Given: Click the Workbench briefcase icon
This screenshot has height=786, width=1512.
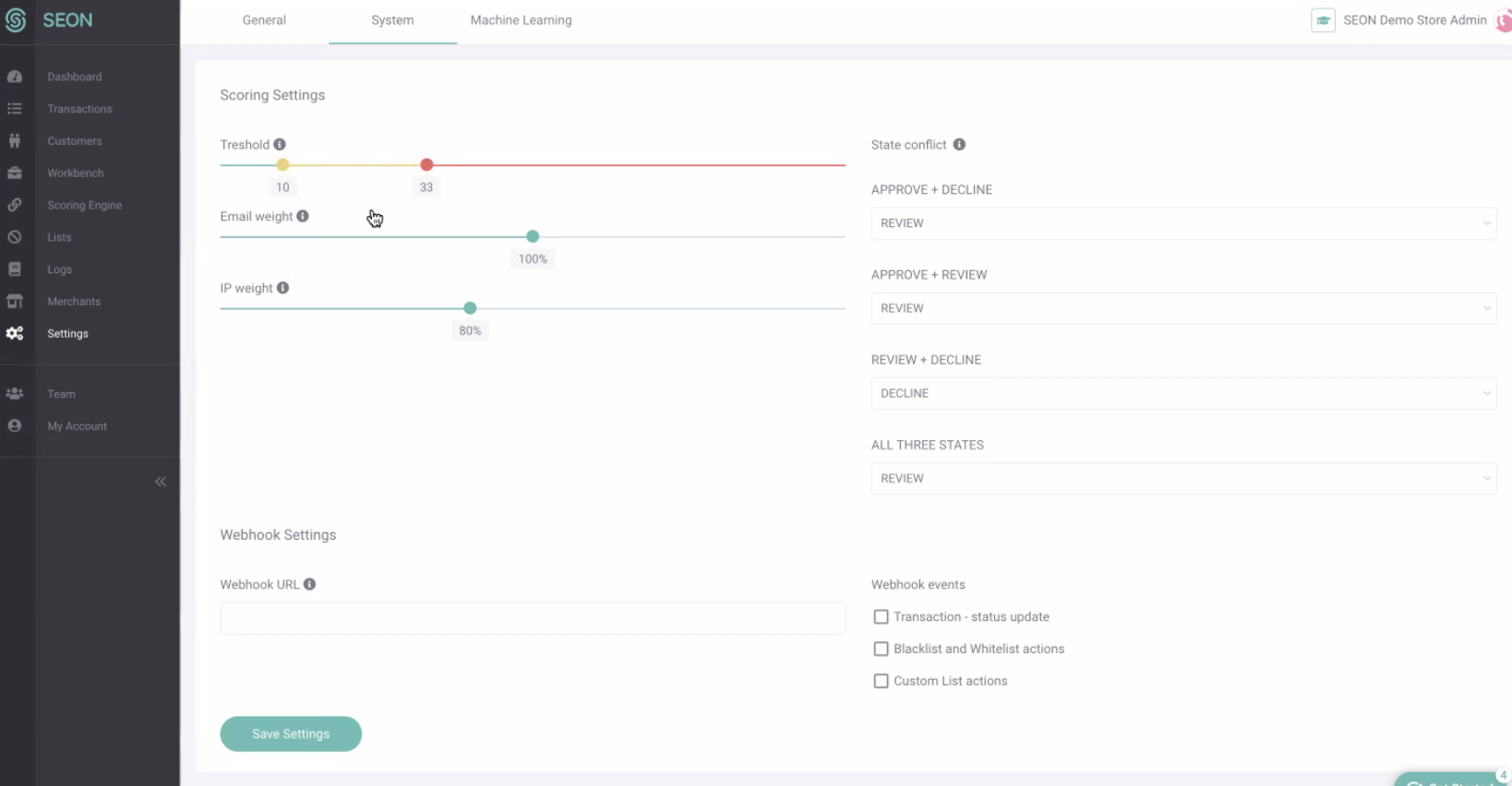Looking at the screenshot, I should 15,173.
